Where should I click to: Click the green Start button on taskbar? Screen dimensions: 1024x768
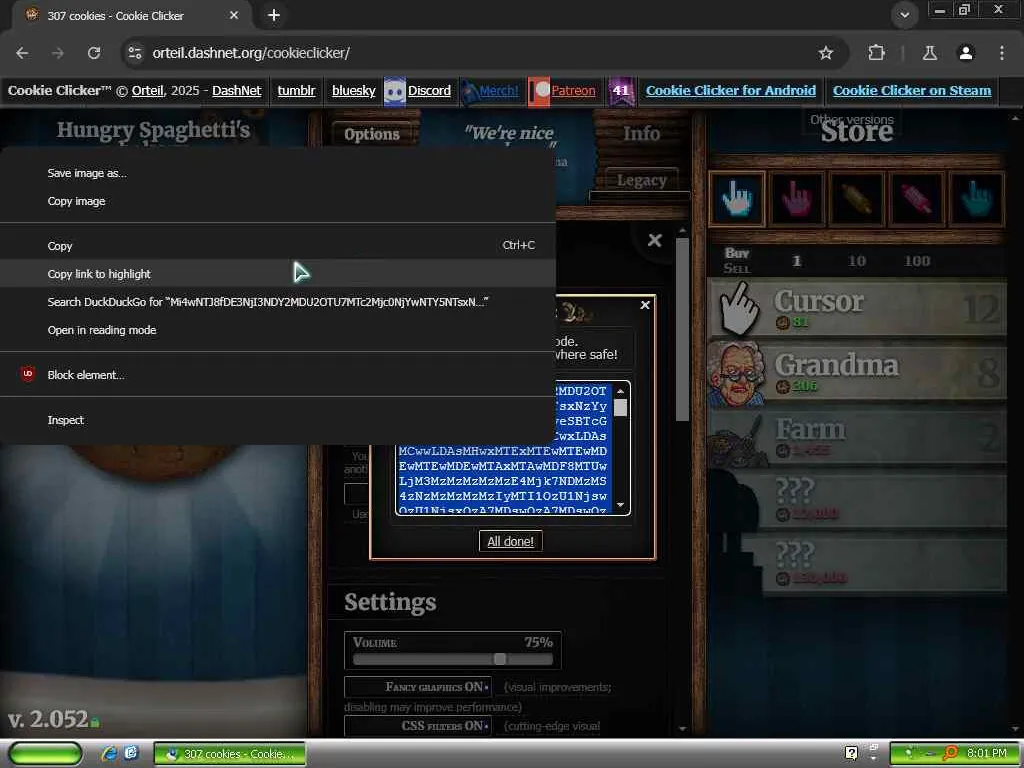click(46, 754)
